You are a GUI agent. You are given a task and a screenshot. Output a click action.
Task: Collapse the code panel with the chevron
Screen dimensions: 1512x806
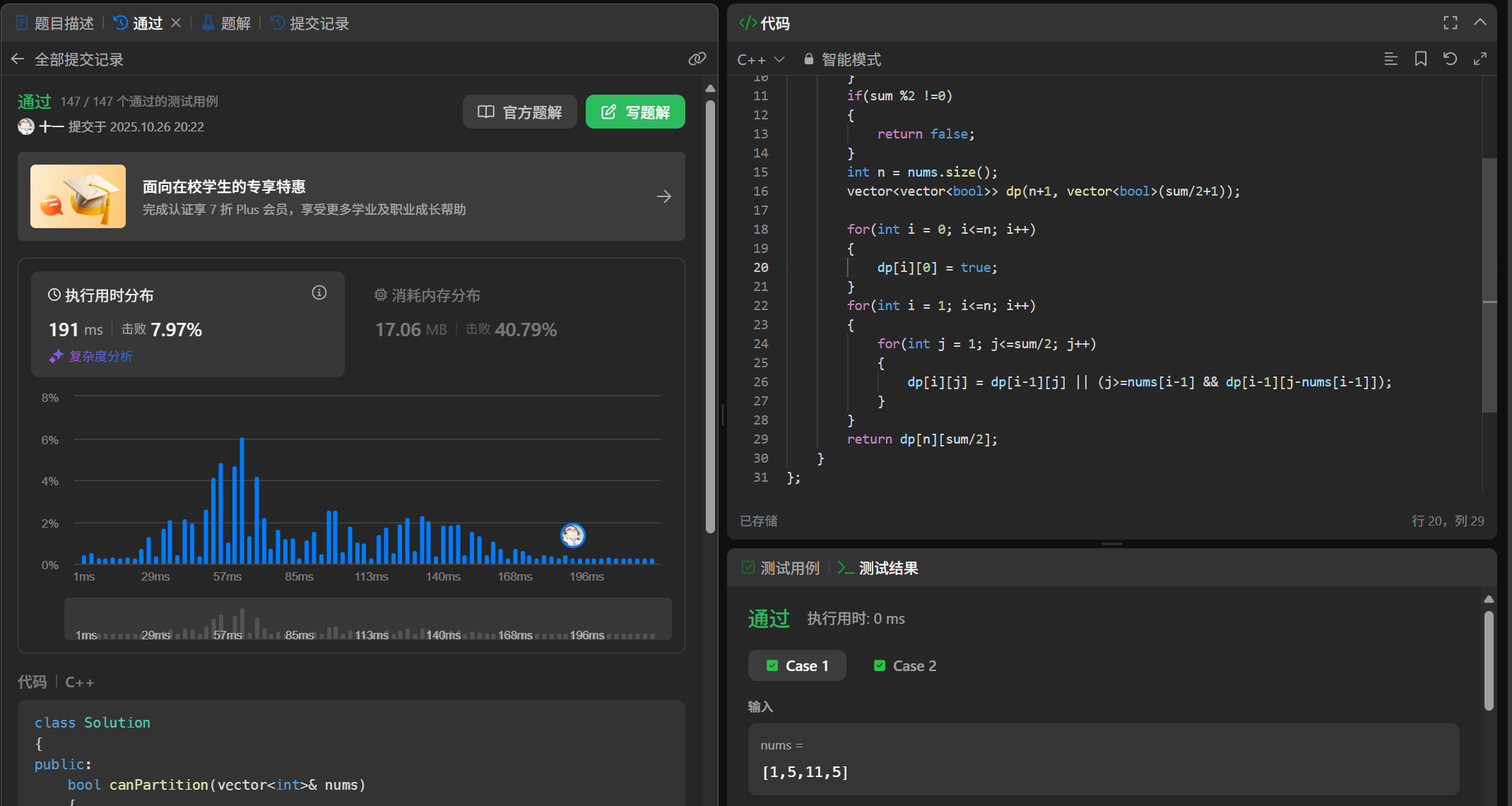[x=1479, y=23]
